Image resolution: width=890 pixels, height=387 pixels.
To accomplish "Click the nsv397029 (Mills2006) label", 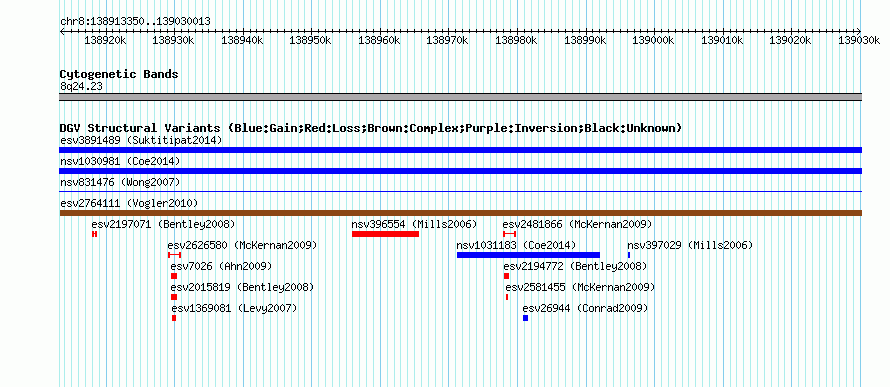I will [690, 245].
